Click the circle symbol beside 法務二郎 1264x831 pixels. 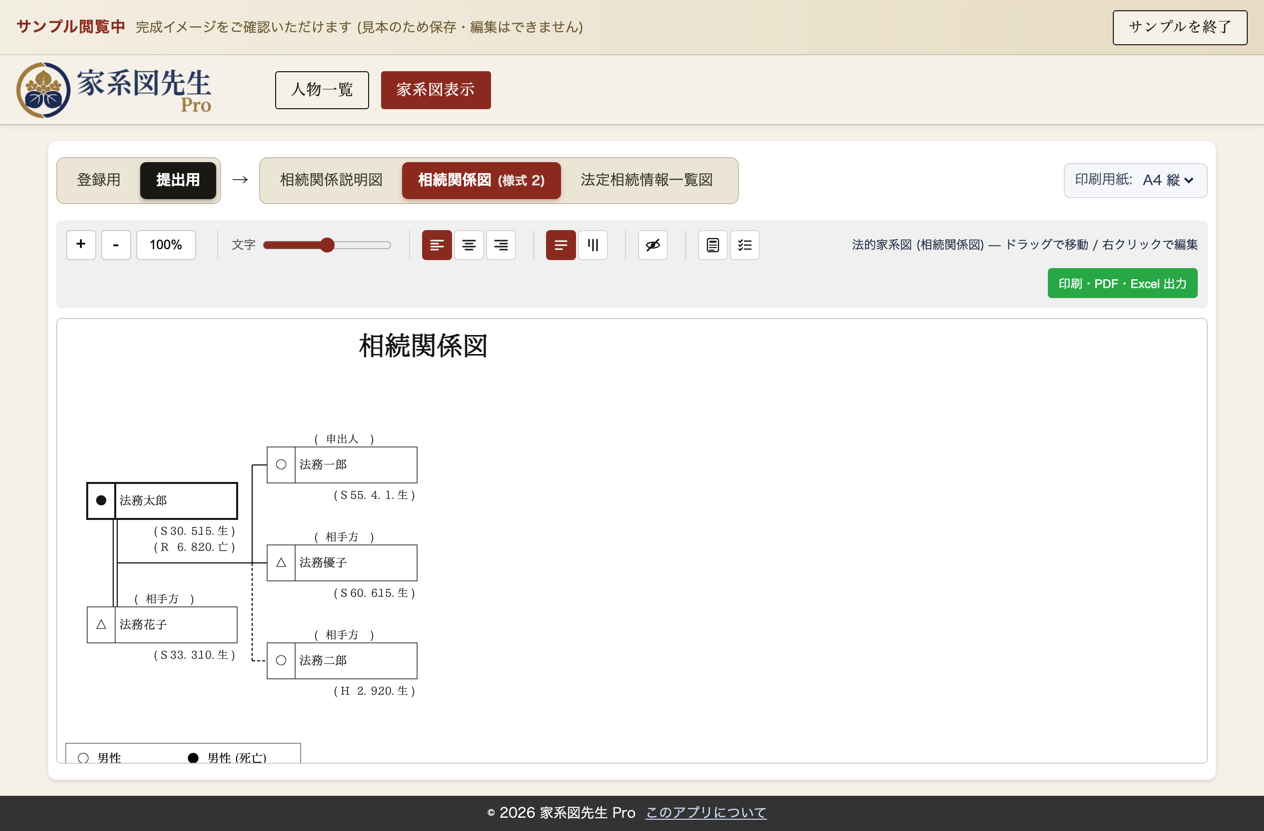pos(281,660)
